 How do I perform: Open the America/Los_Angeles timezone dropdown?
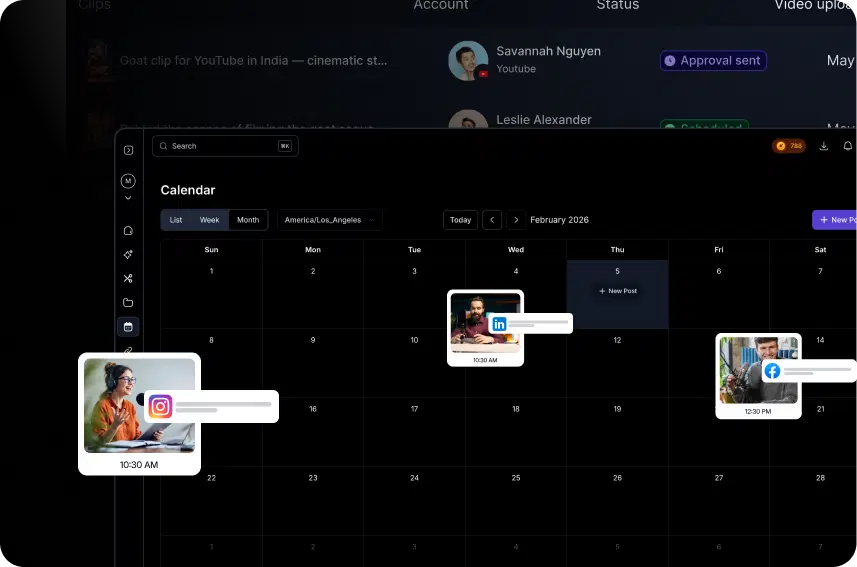click(x=329, y=220)
